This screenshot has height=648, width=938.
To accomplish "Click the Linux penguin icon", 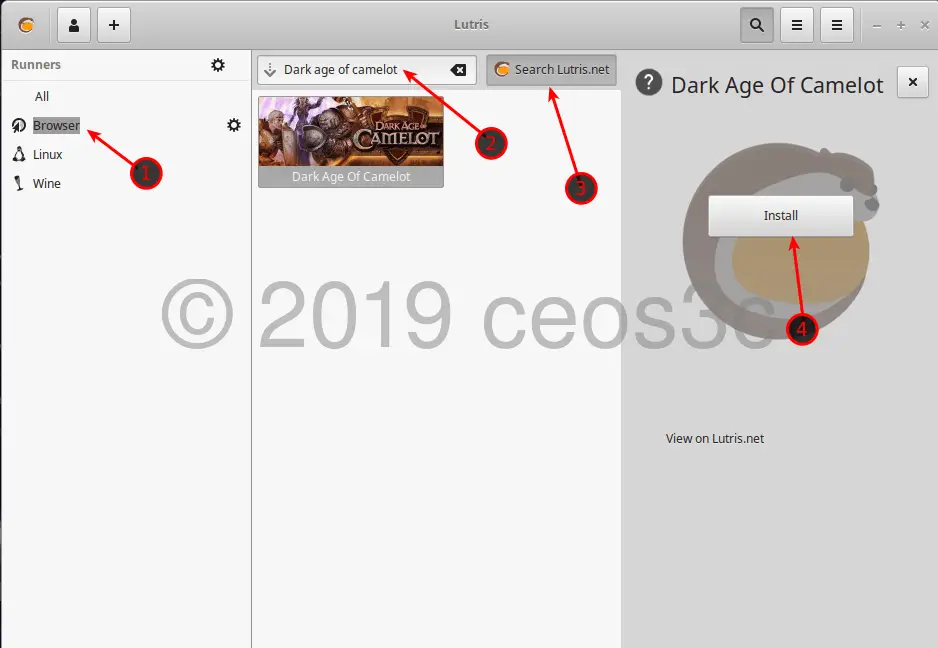I will point(19,154).
